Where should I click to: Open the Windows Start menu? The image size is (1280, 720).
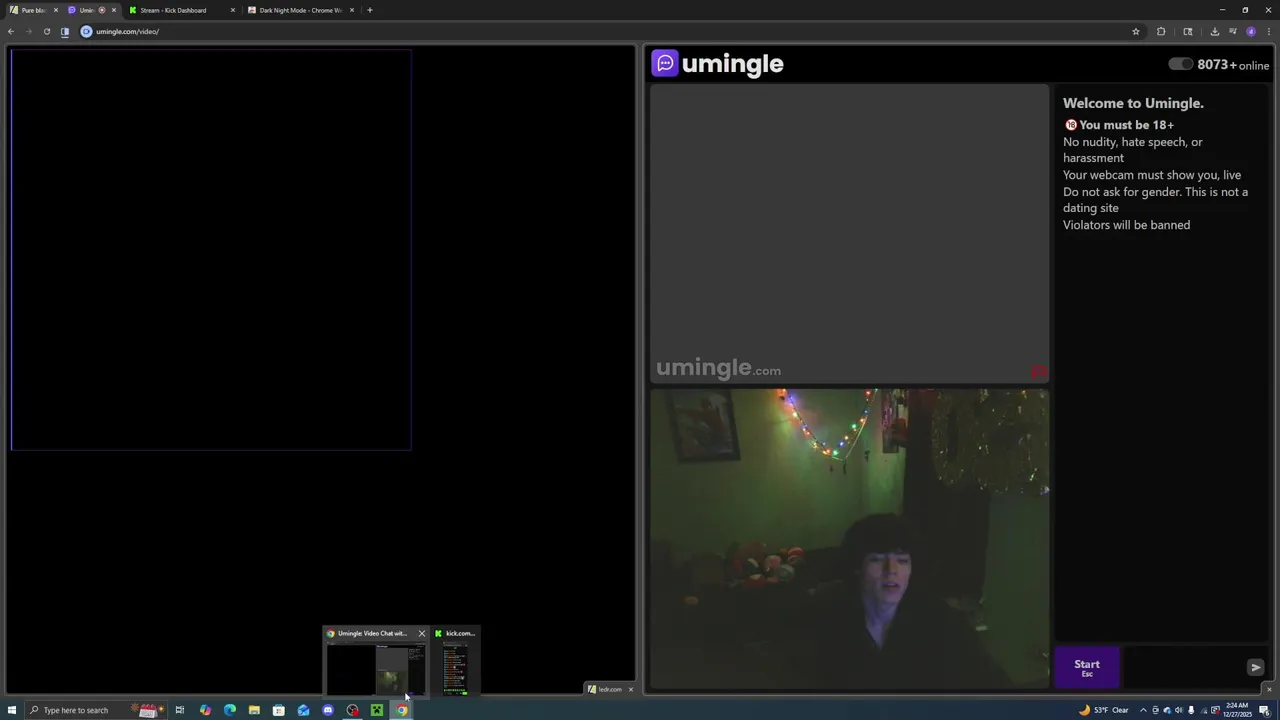pyautogui.click(x=12, y=710)
